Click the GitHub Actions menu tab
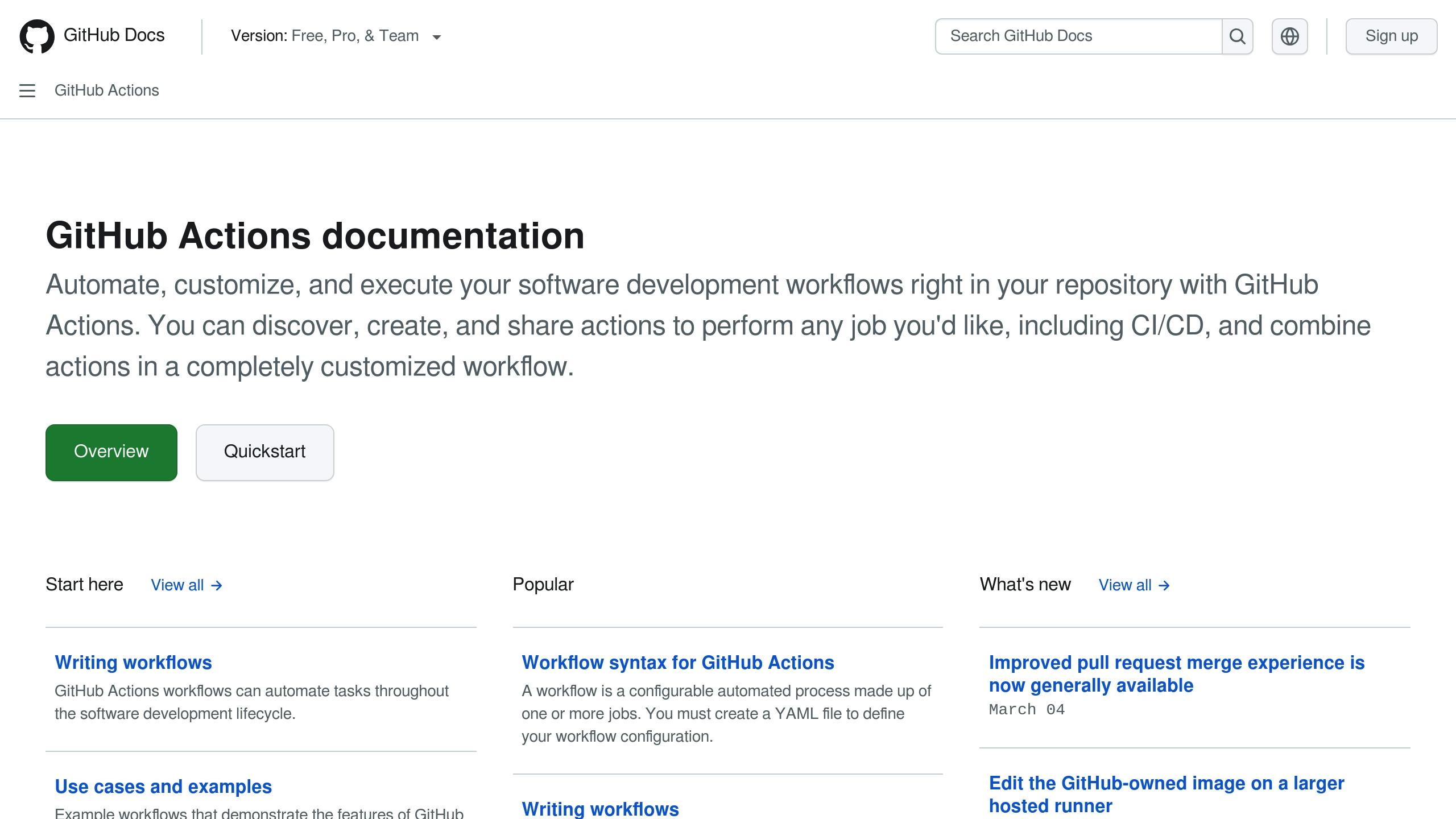Image resolution: width=1456 pixels, height=819 pixels. click(x=107, y=90)
